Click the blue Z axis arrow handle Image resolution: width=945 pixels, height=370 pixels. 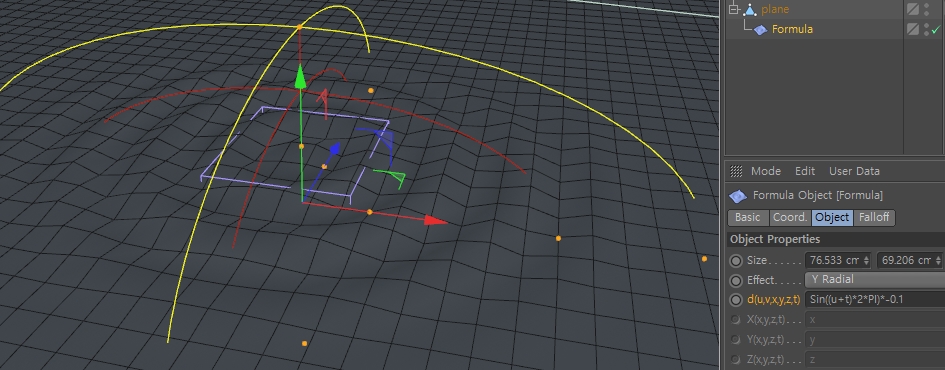coord(335,148)
